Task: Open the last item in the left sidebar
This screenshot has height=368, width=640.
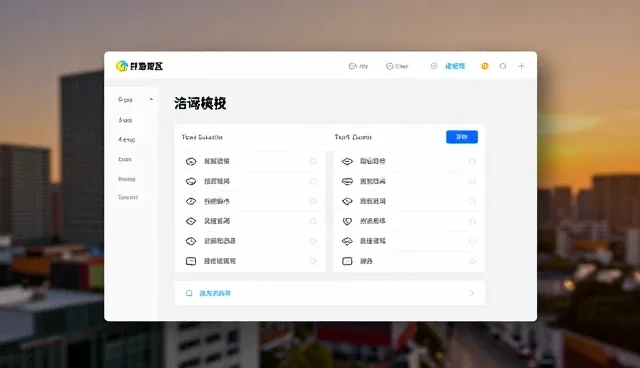Action: pyautogui.click(x=128, y=197)
